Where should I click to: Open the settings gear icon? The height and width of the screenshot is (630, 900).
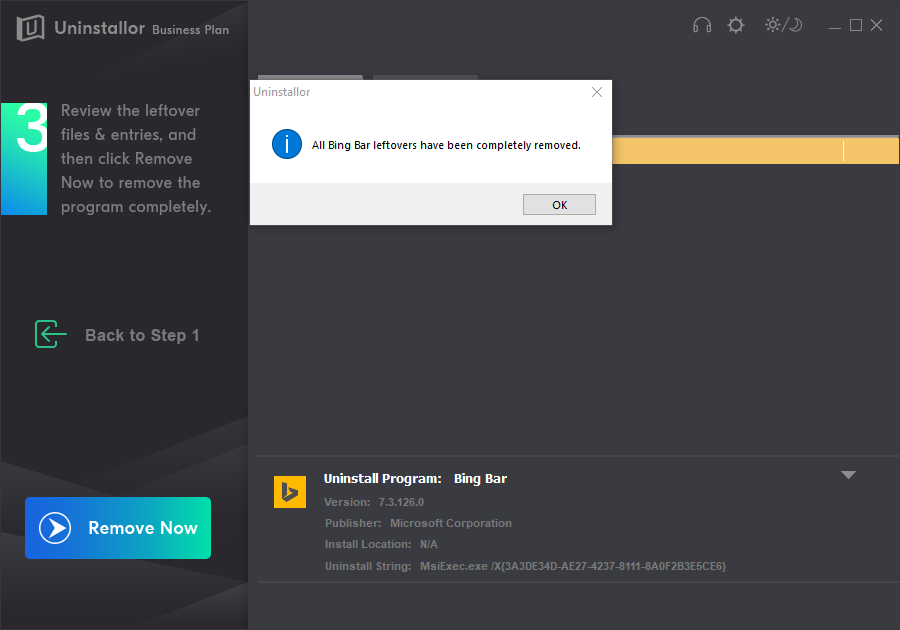coord(735,25)
